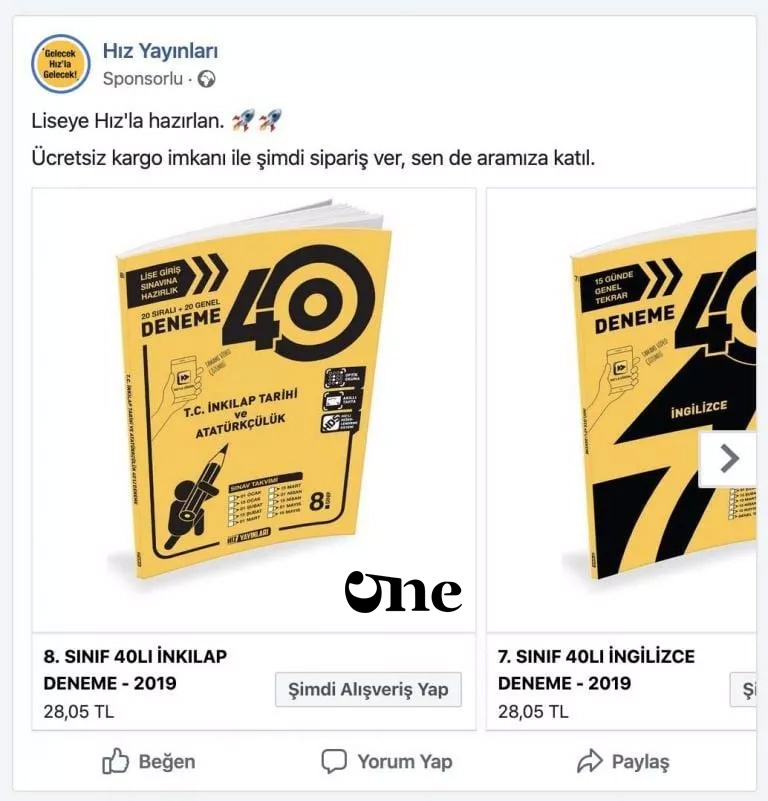768x801 pixels.
Task: Click the first product 28,05 TL price
Action: [x=79, y=712]
